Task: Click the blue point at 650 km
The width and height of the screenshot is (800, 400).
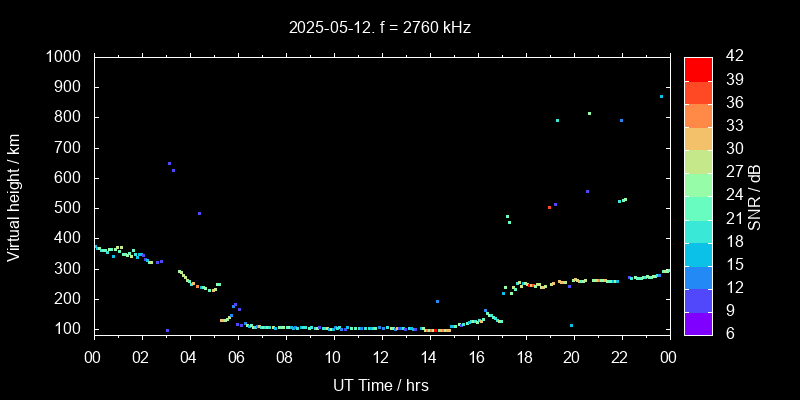Action: coord(169,163)
